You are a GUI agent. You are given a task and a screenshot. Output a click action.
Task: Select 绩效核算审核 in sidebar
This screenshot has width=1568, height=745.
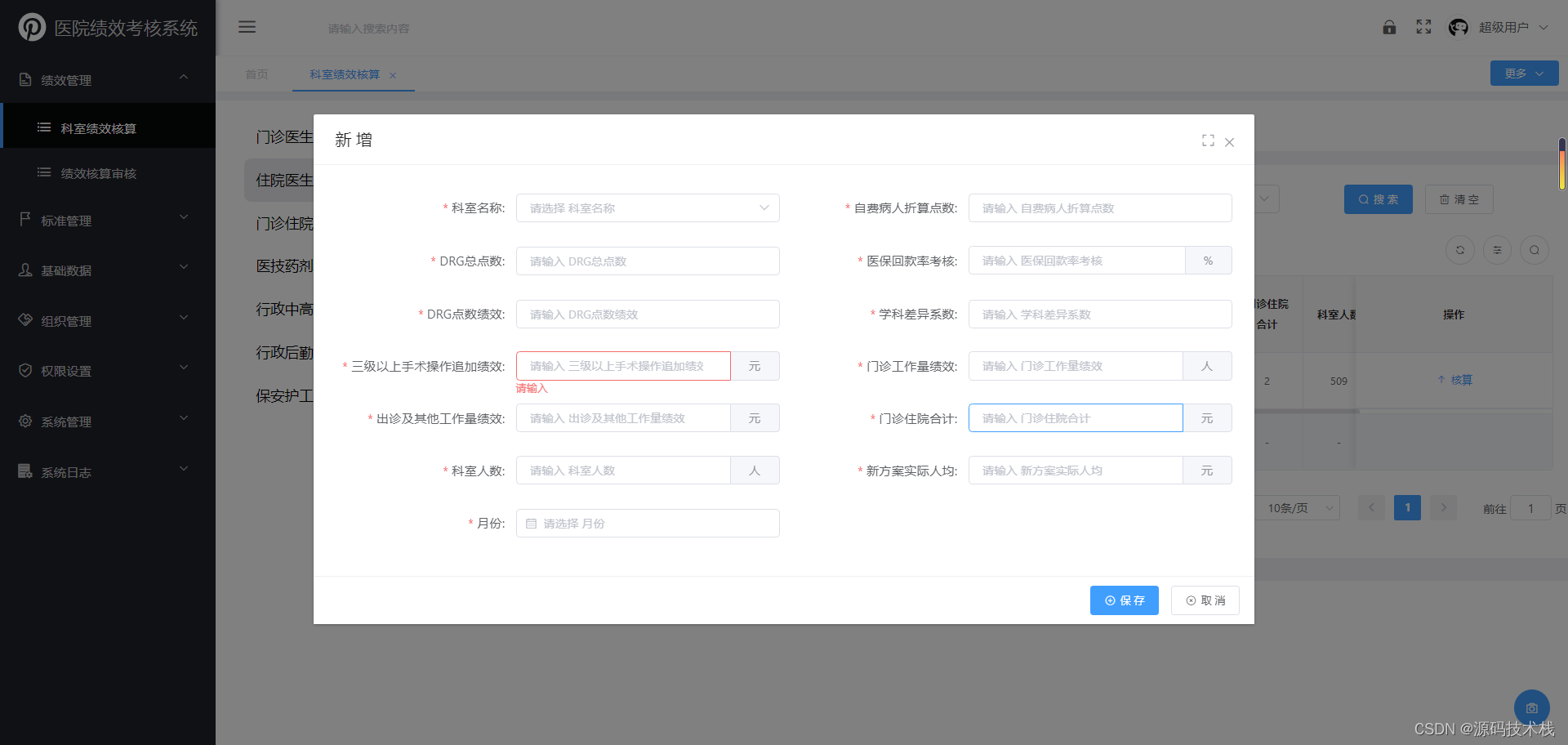[108, 173]
